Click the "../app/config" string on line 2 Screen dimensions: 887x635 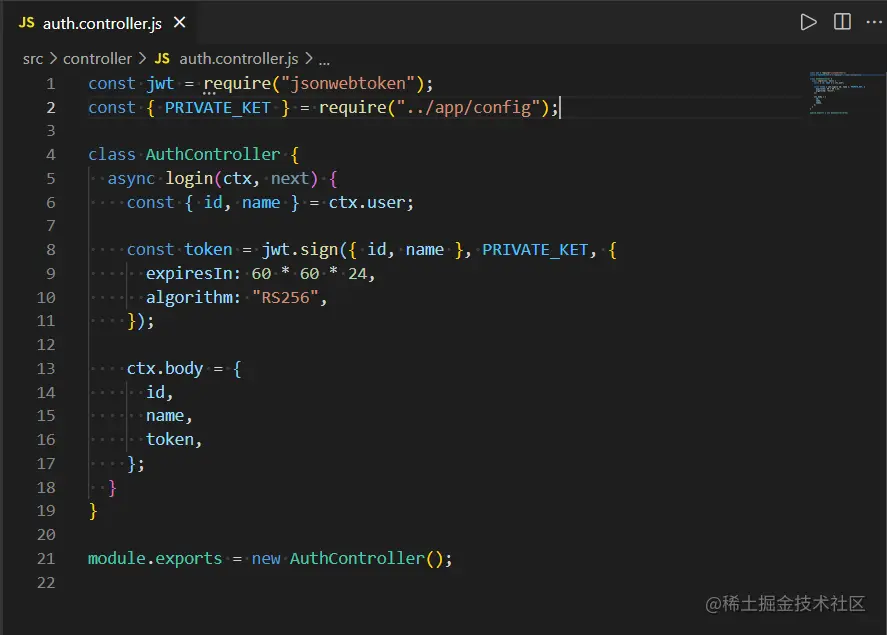pyautogui.click(x=468, y=107)
